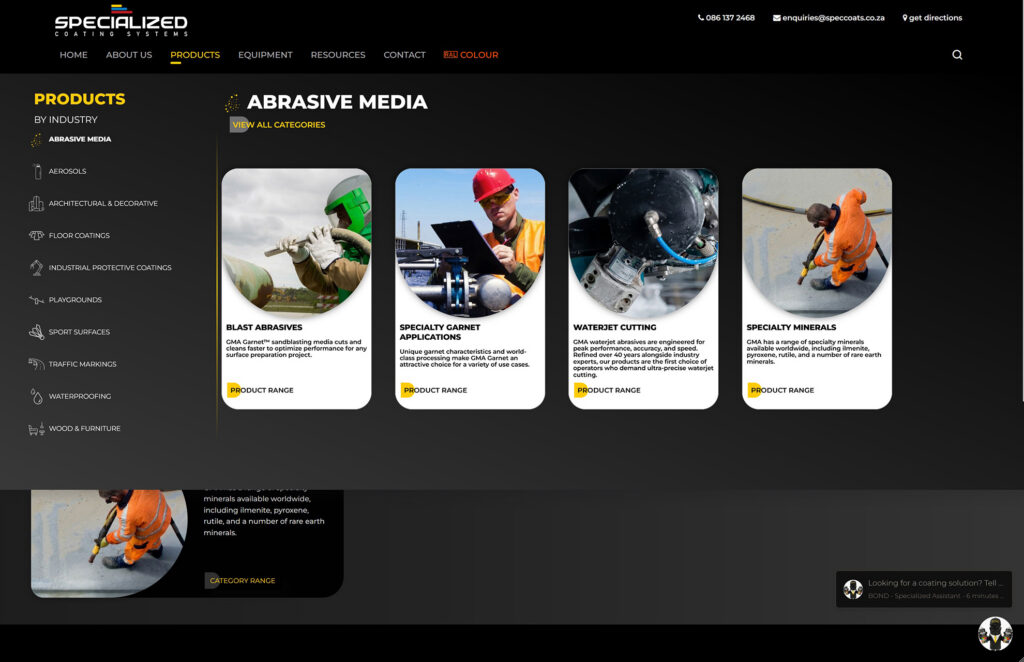This screenshot has width=1024, height=662.
Task: Click the Blast Abrasives card image
Action: point(296,242)
